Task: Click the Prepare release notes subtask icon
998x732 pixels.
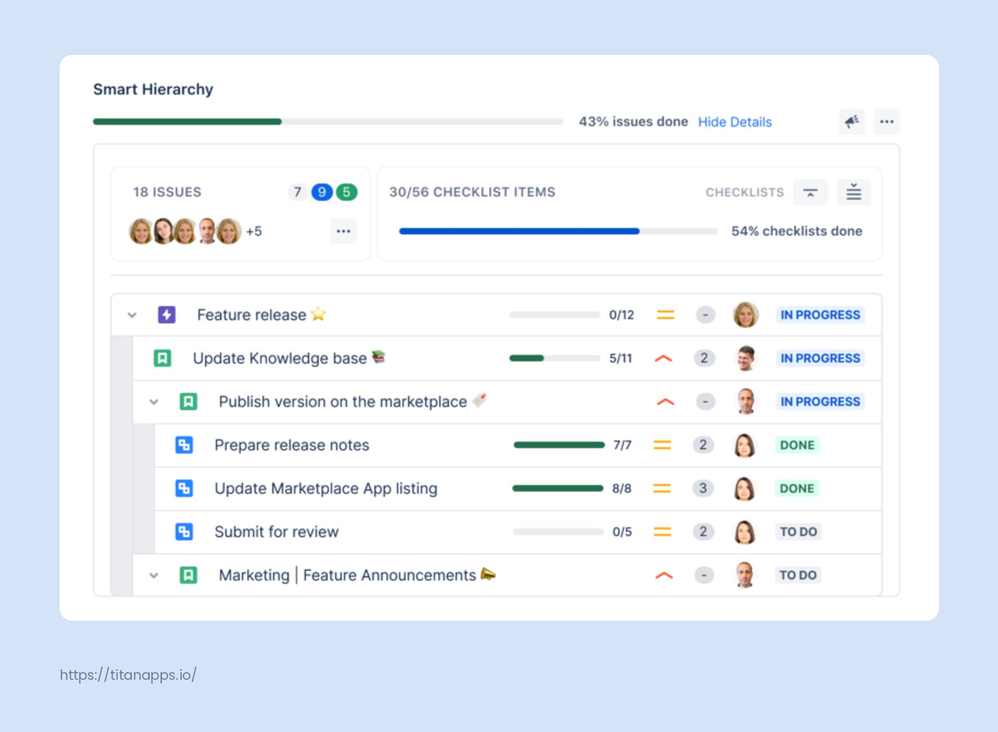Action: tap(184, 445)
